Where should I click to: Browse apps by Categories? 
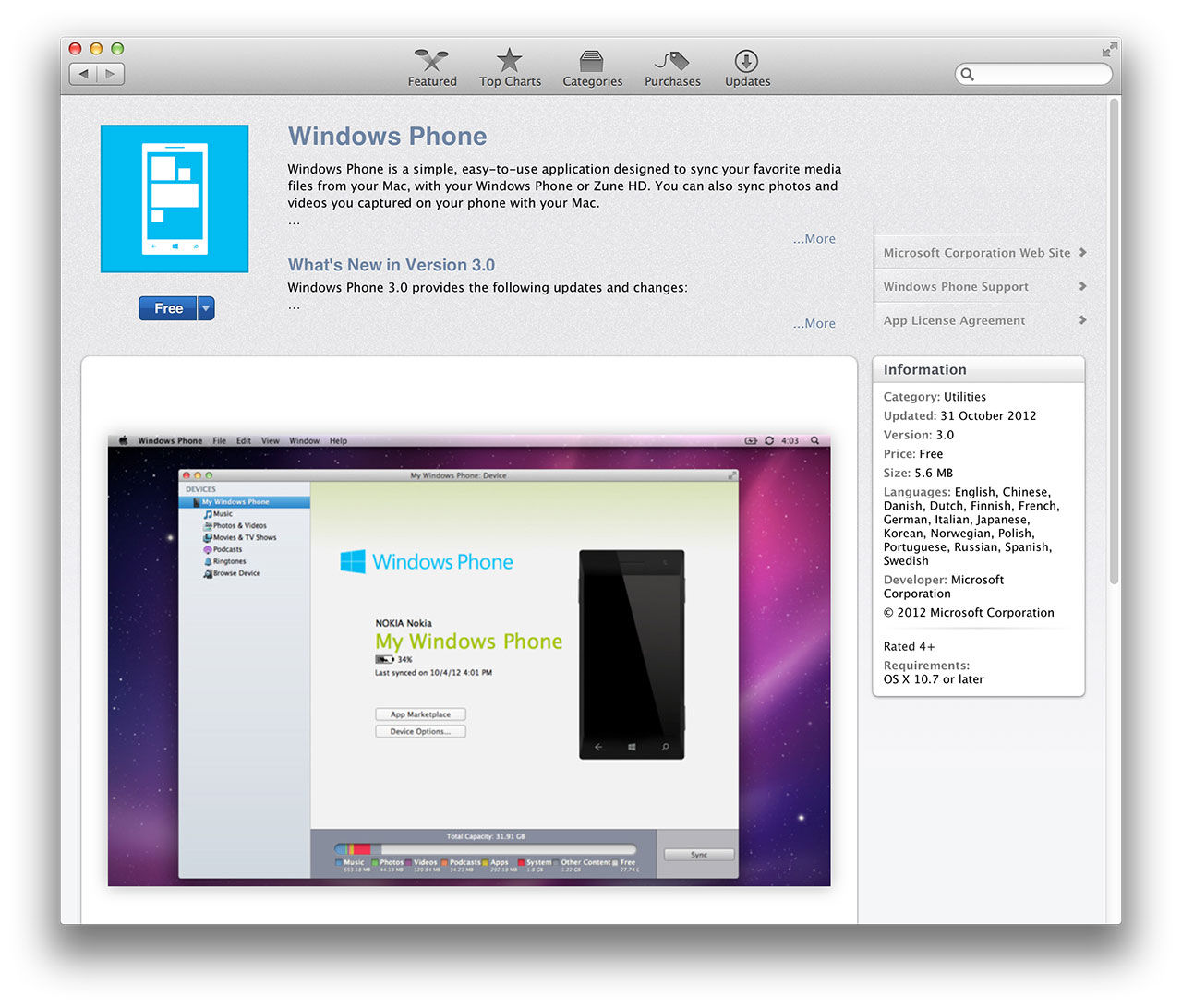[x=592, y=66]
